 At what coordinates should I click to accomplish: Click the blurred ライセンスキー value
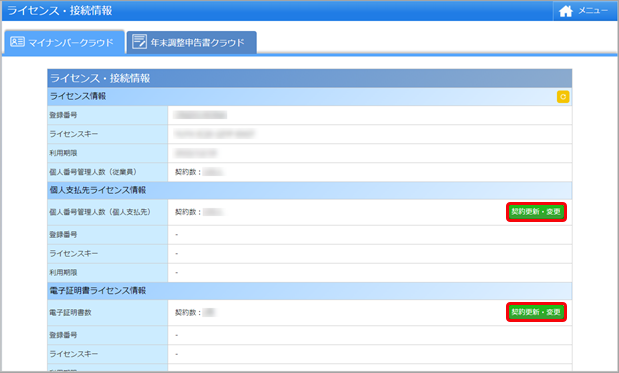pyautogui.click(x=214, y=134)
